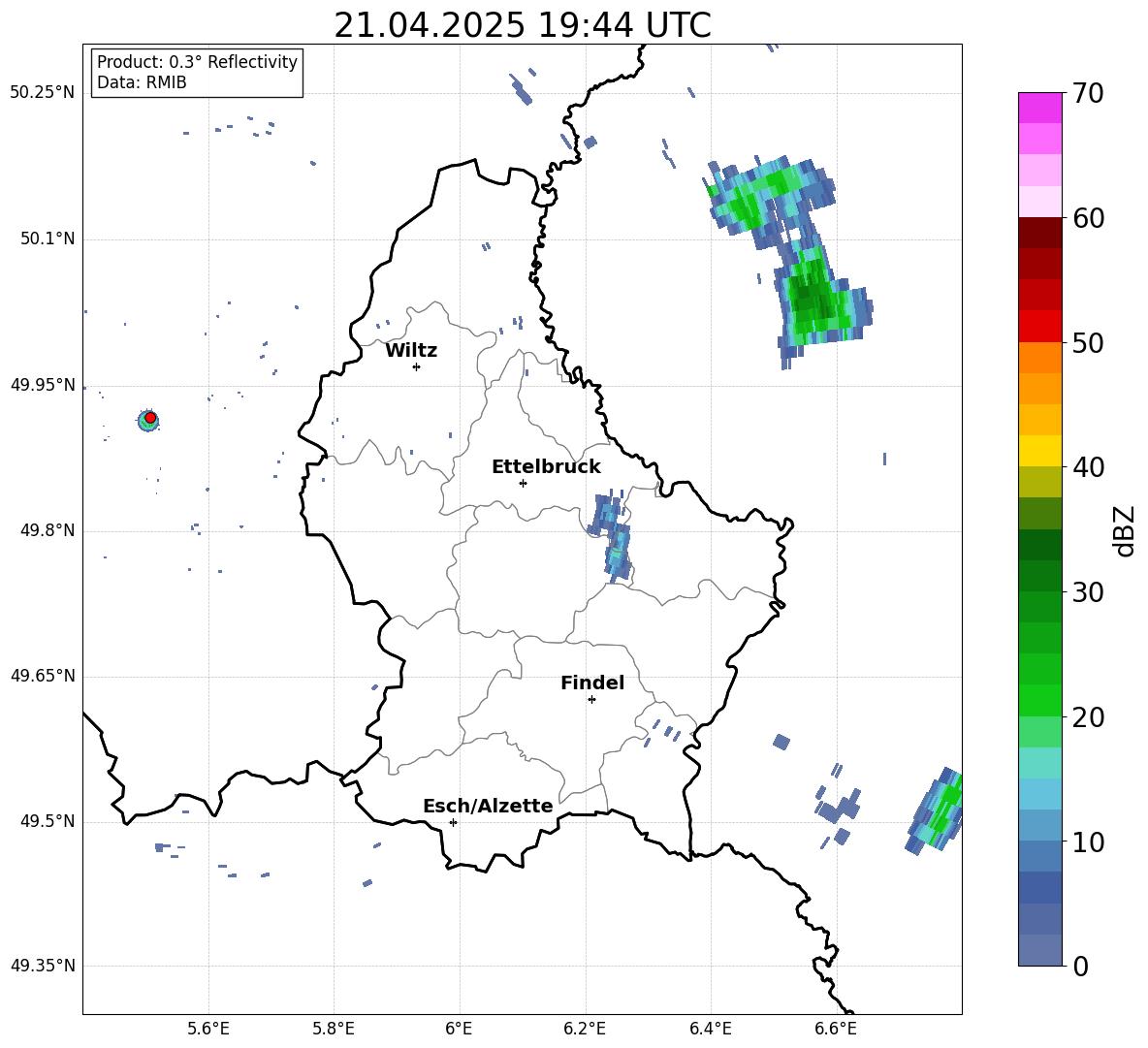Click the 0 dBZ colorbar tick label
Screen dimensions: 1148x1048
pyautogui.click(x=1080, y=967)
